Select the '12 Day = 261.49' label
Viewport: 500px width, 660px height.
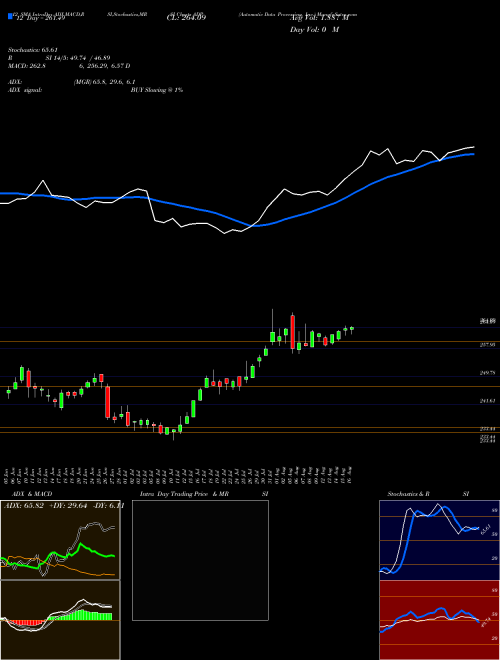40,18
